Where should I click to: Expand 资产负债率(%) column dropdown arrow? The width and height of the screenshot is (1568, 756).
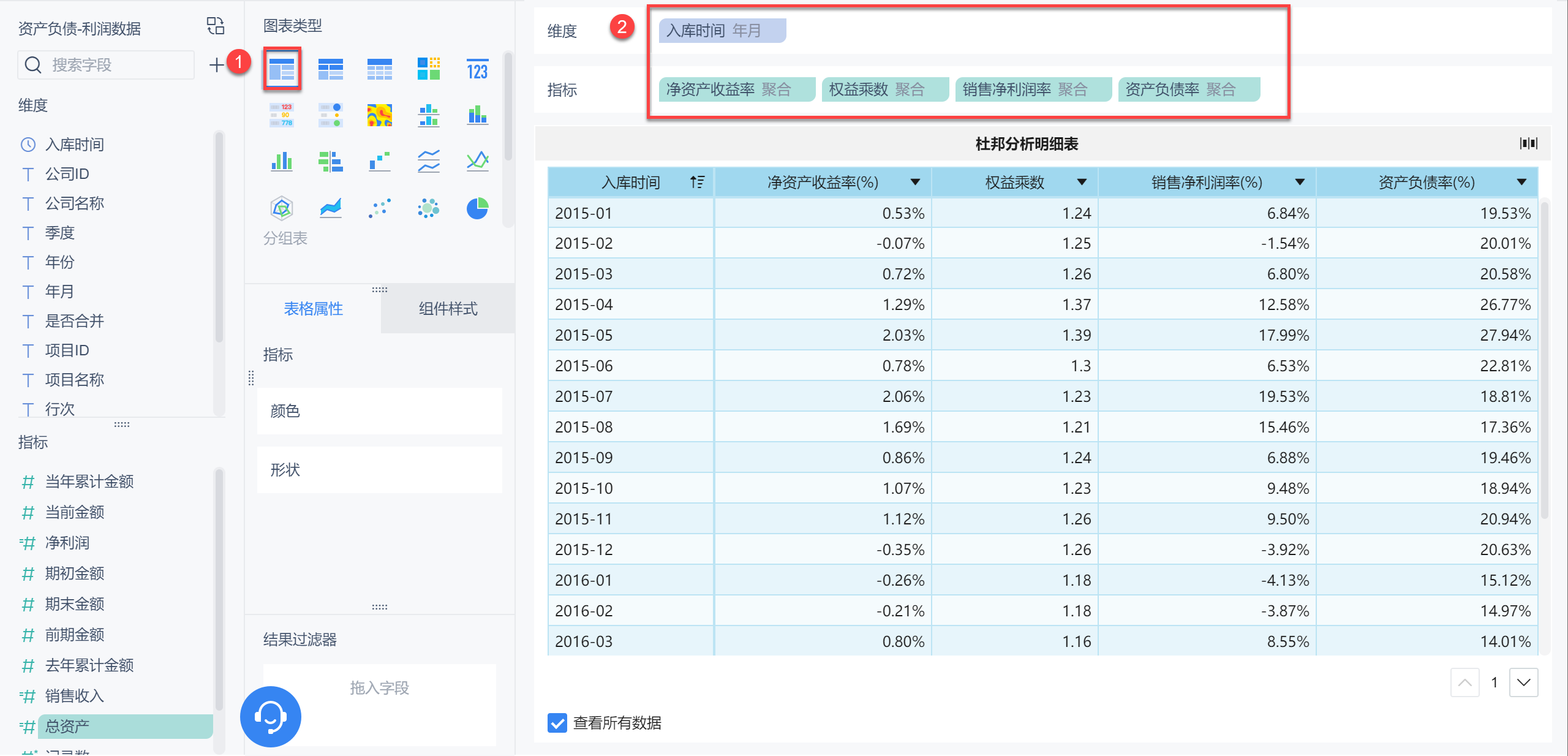(1521, 182)
